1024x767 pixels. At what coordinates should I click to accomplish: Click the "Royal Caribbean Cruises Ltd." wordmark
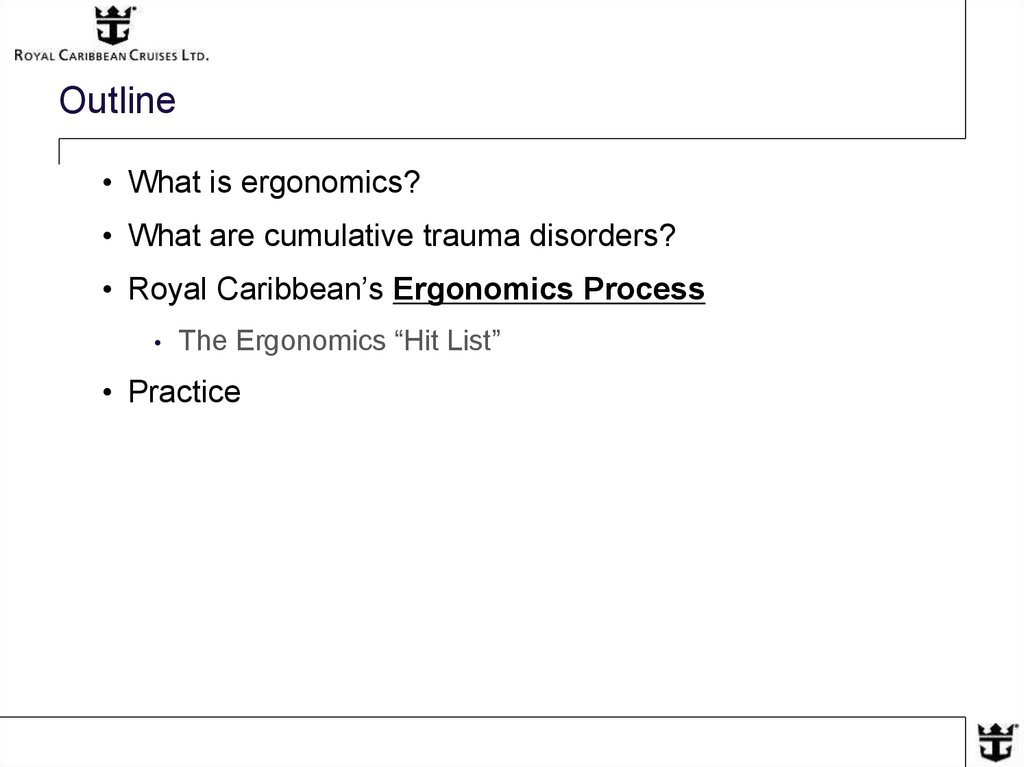click(x=111, y=57)
